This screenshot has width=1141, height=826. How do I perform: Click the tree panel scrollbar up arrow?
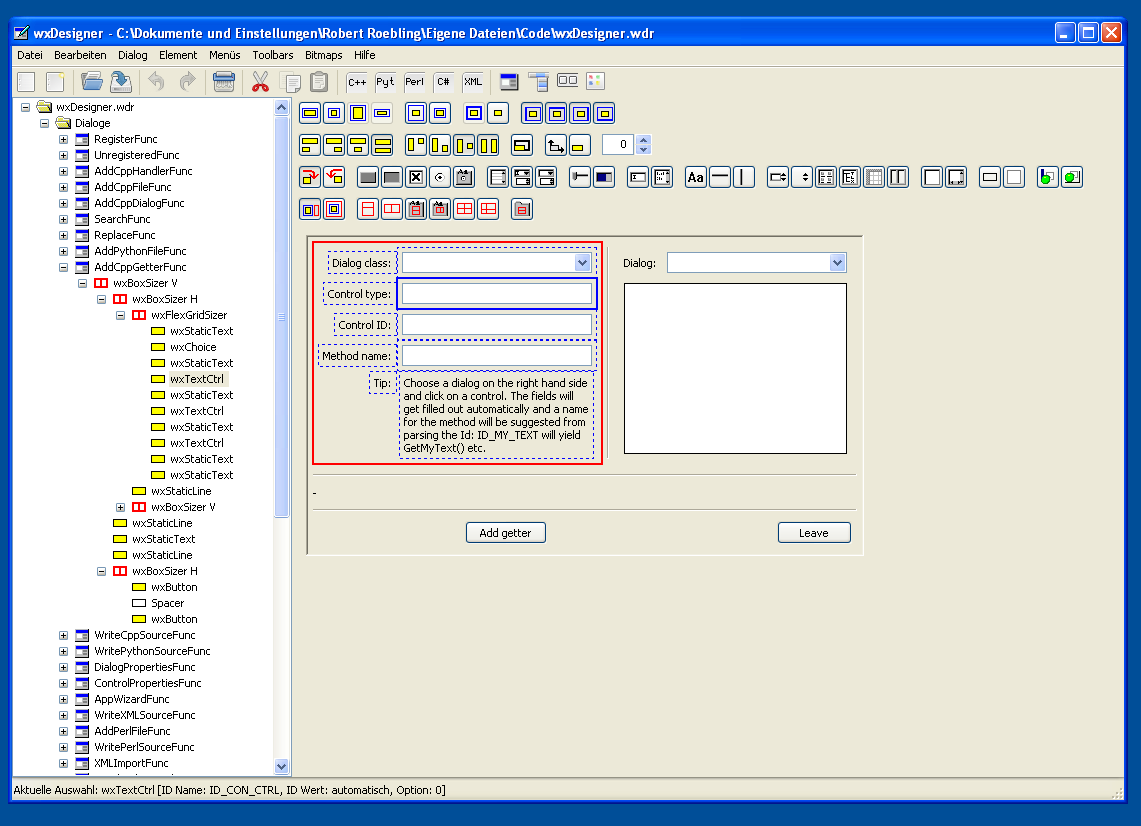coord(282,108)
